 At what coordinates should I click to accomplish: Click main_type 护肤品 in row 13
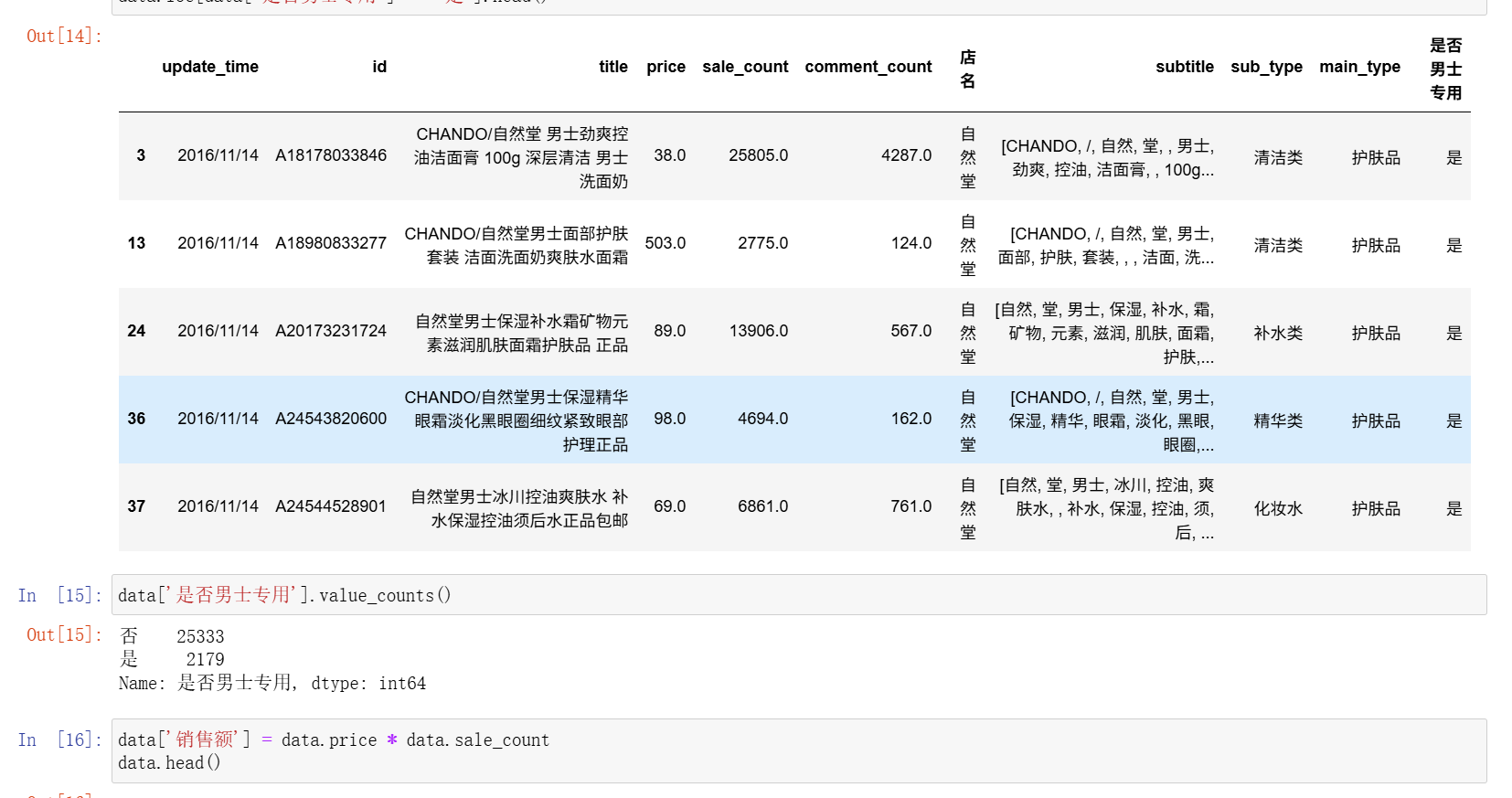click(1376, 245)
